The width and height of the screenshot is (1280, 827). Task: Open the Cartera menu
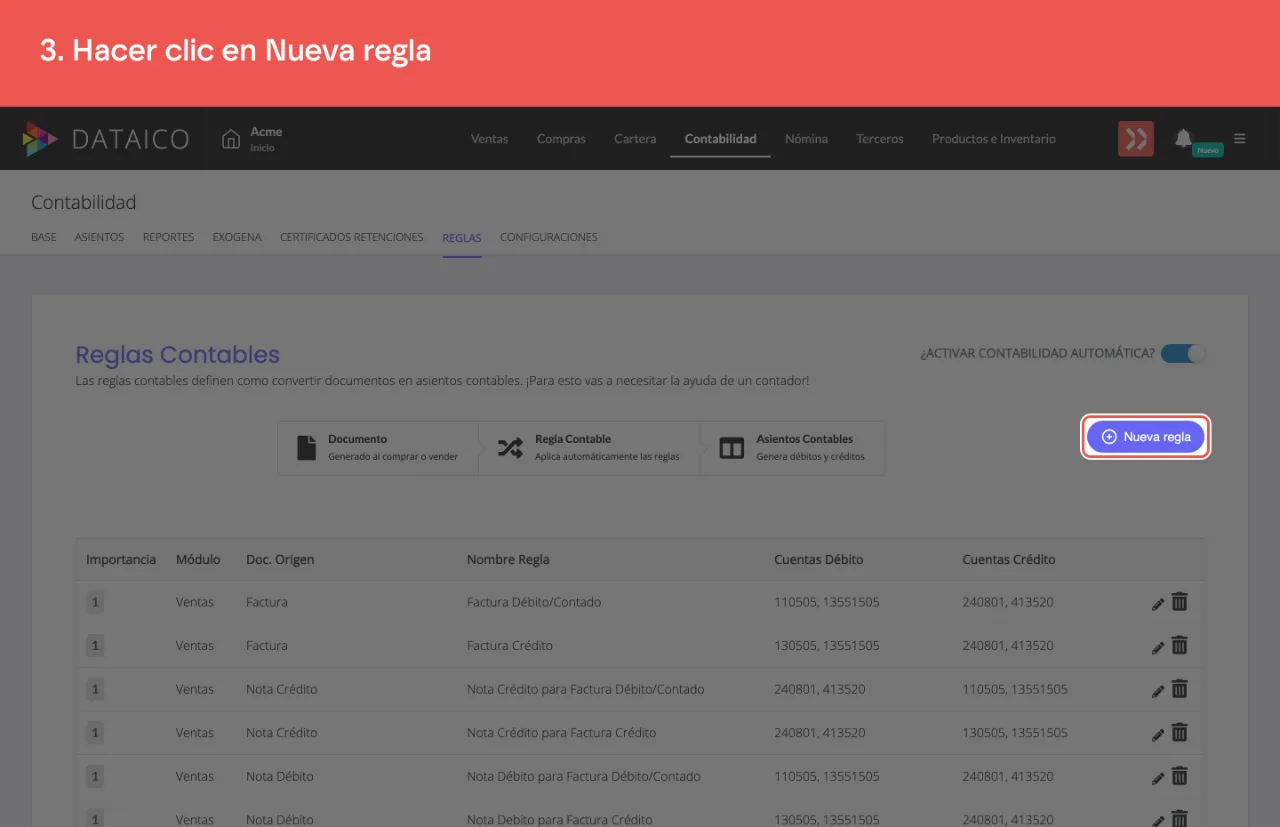point(635,139)
